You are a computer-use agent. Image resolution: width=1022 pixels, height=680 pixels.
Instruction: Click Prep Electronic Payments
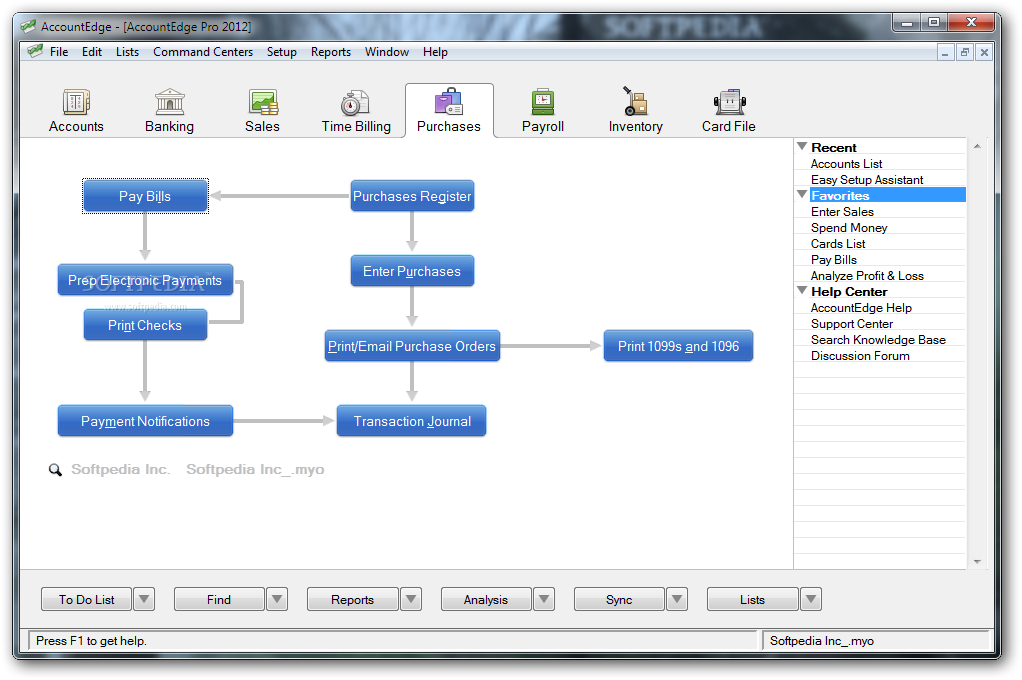[x=145, y=280]
